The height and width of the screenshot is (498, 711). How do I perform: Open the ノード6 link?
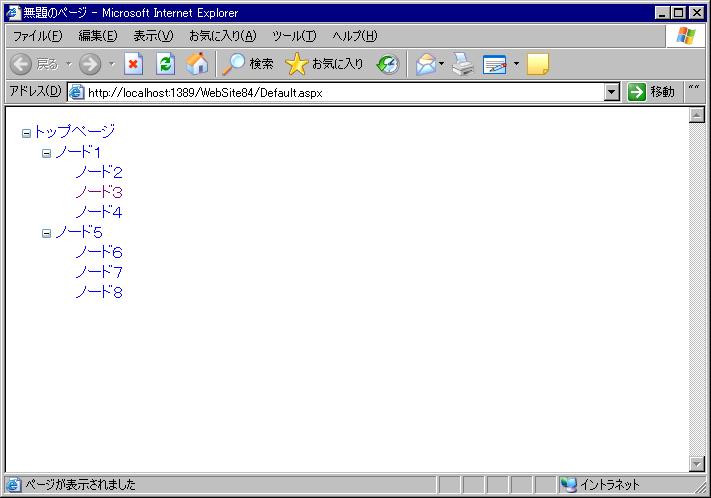[x=99, y=252]
